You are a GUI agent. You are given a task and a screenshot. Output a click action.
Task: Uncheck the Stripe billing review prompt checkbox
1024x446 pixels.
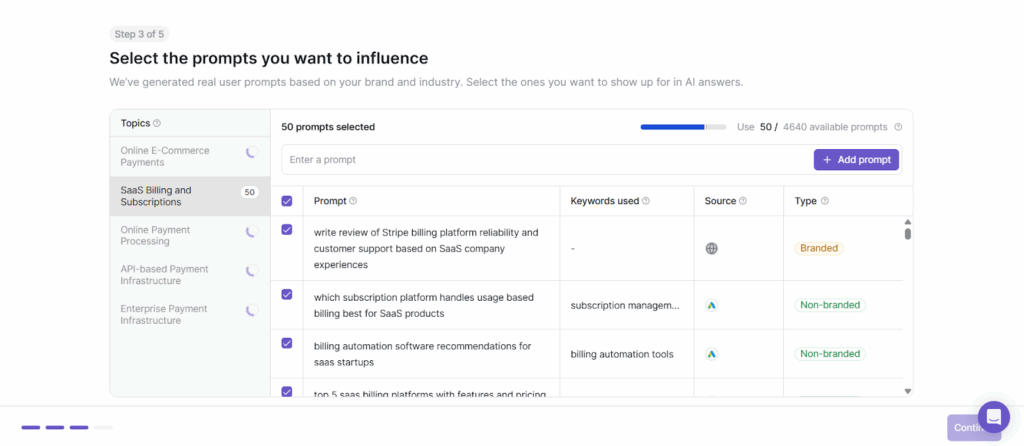(287, 230)
